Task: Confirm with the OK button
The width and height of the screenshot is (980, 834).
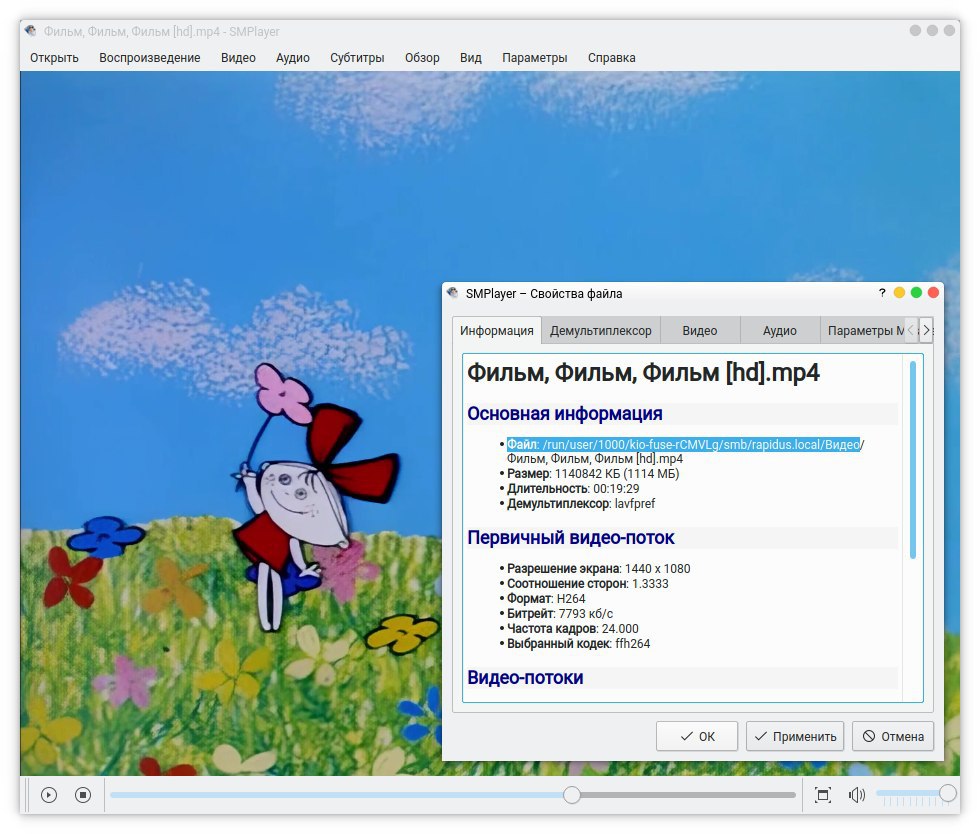Action: click(697, 736)
